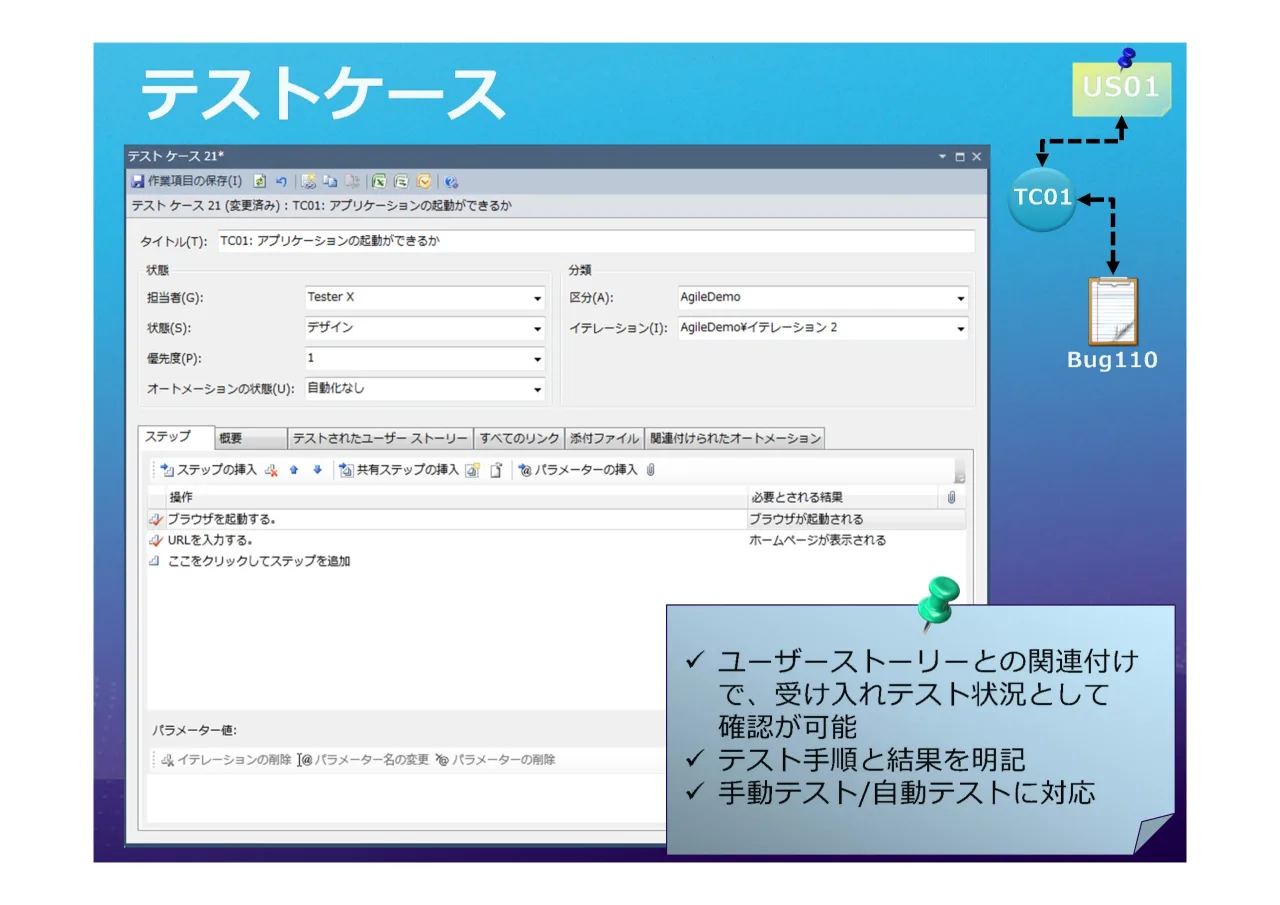Move step up with the up arrow icon
1280x905 pixels.
pos(294,470)
